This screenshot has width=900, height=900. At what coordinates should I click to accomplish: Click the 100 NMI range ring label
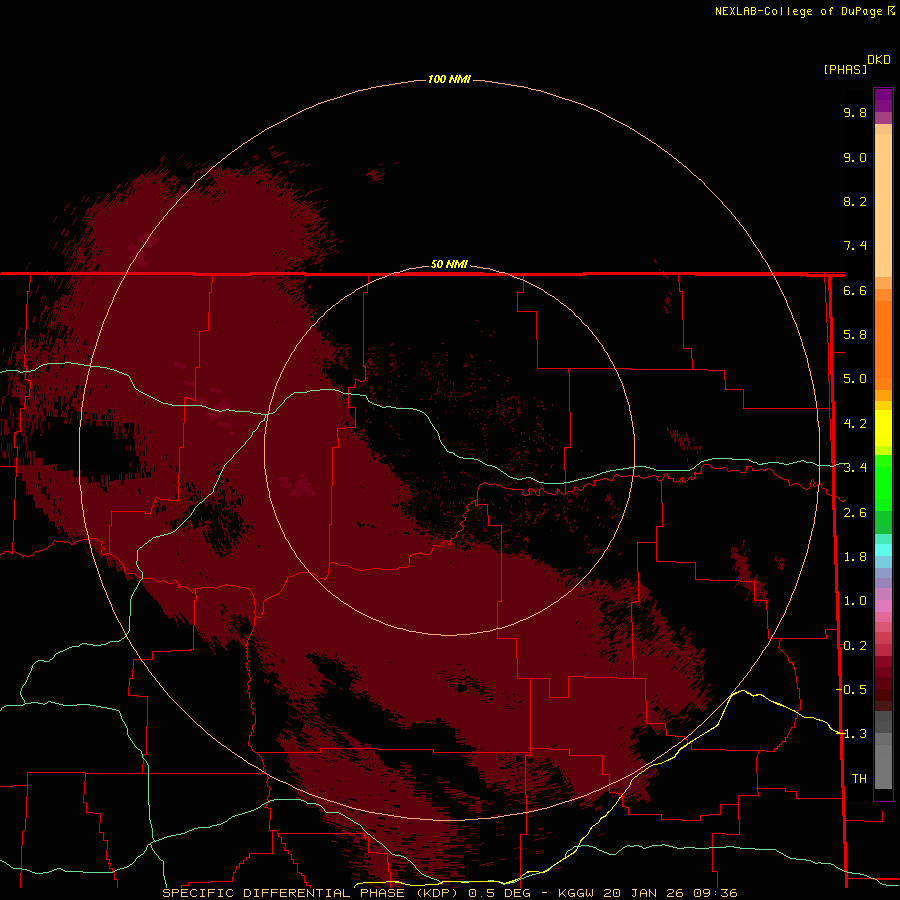point(449,79)
